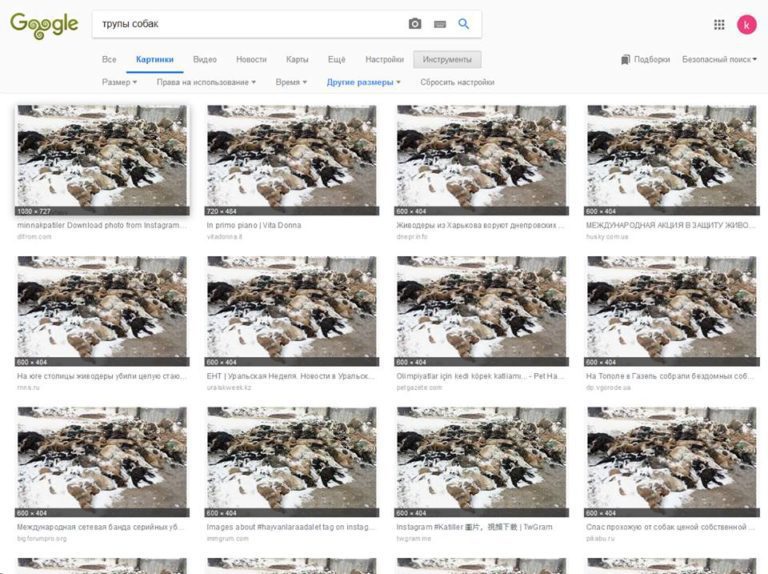Click "Спас прохожую от собак" caption
This screenshot has width=768, height=574.
671,527
